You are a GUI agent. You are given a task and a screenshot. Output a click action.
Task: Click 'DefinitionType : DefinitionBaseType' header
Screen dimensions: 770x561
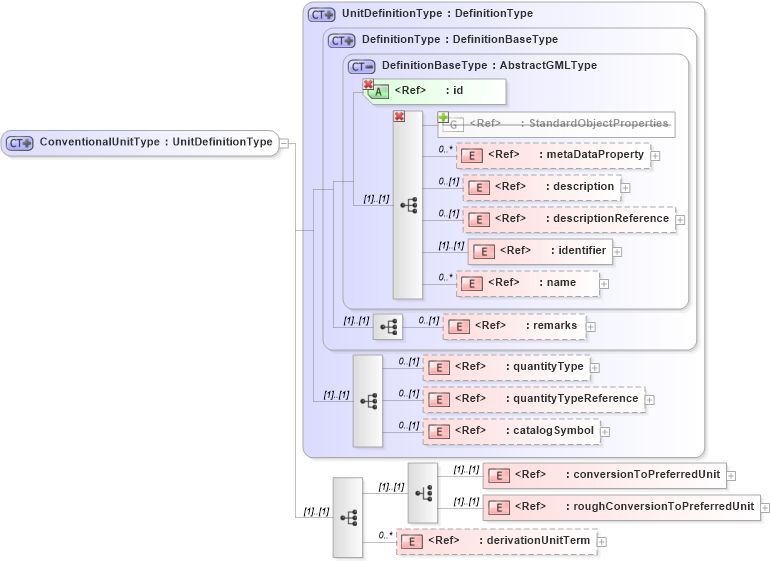point(460,39)
